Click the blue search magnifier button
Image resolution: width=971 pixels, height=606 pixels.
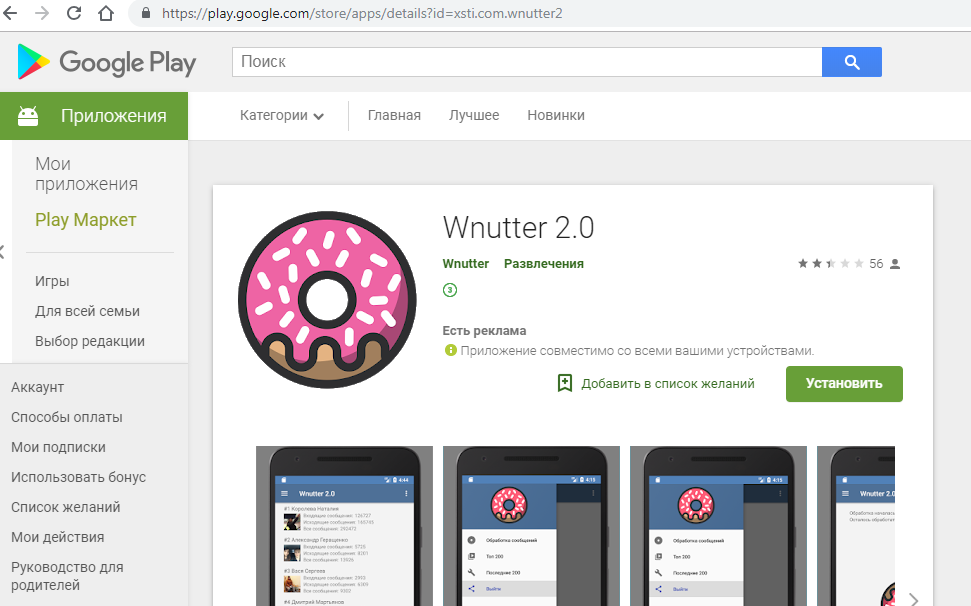click(851, 62)
